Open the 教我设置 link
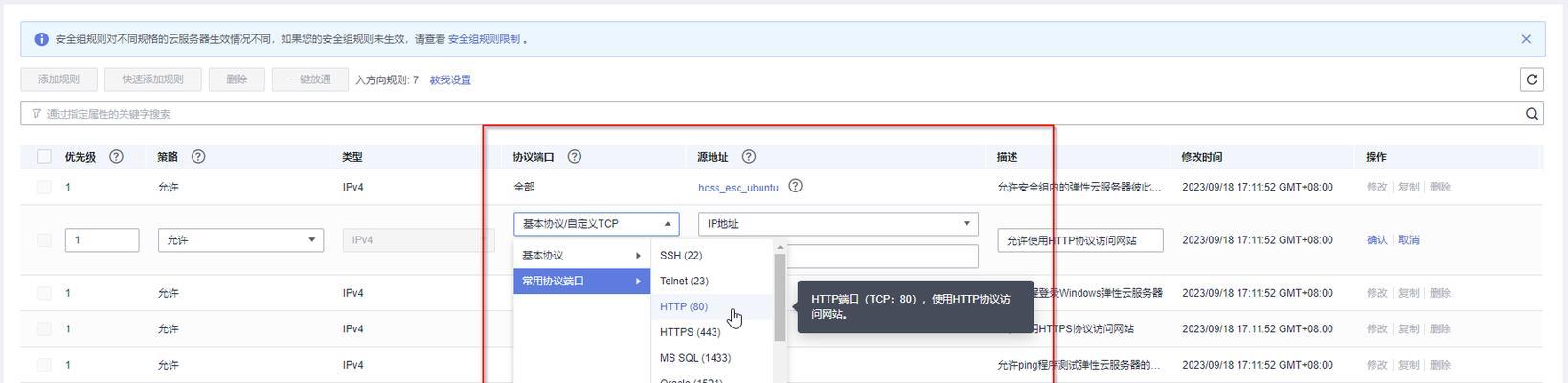The width and height of the screenshot is (1568, 383). click(x=450, y=80)
